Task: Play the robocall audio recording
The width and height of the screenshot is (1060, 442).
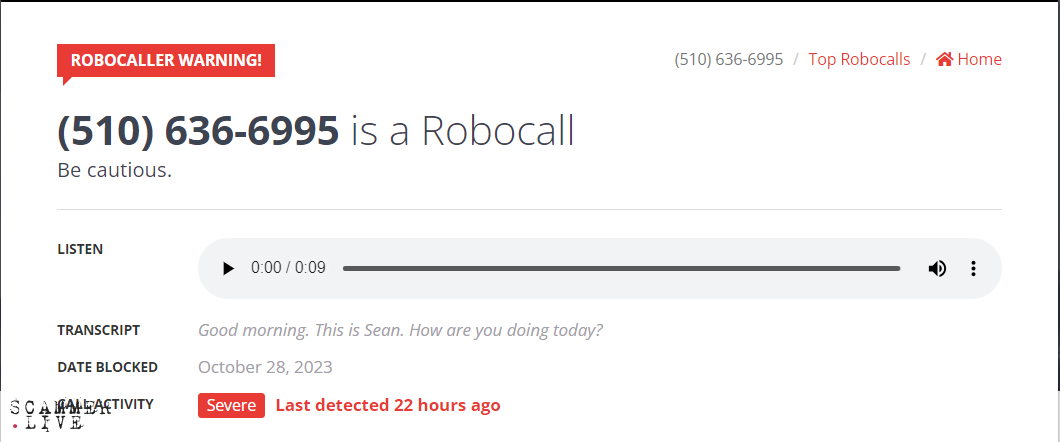Action: click(x=228, y=268)
